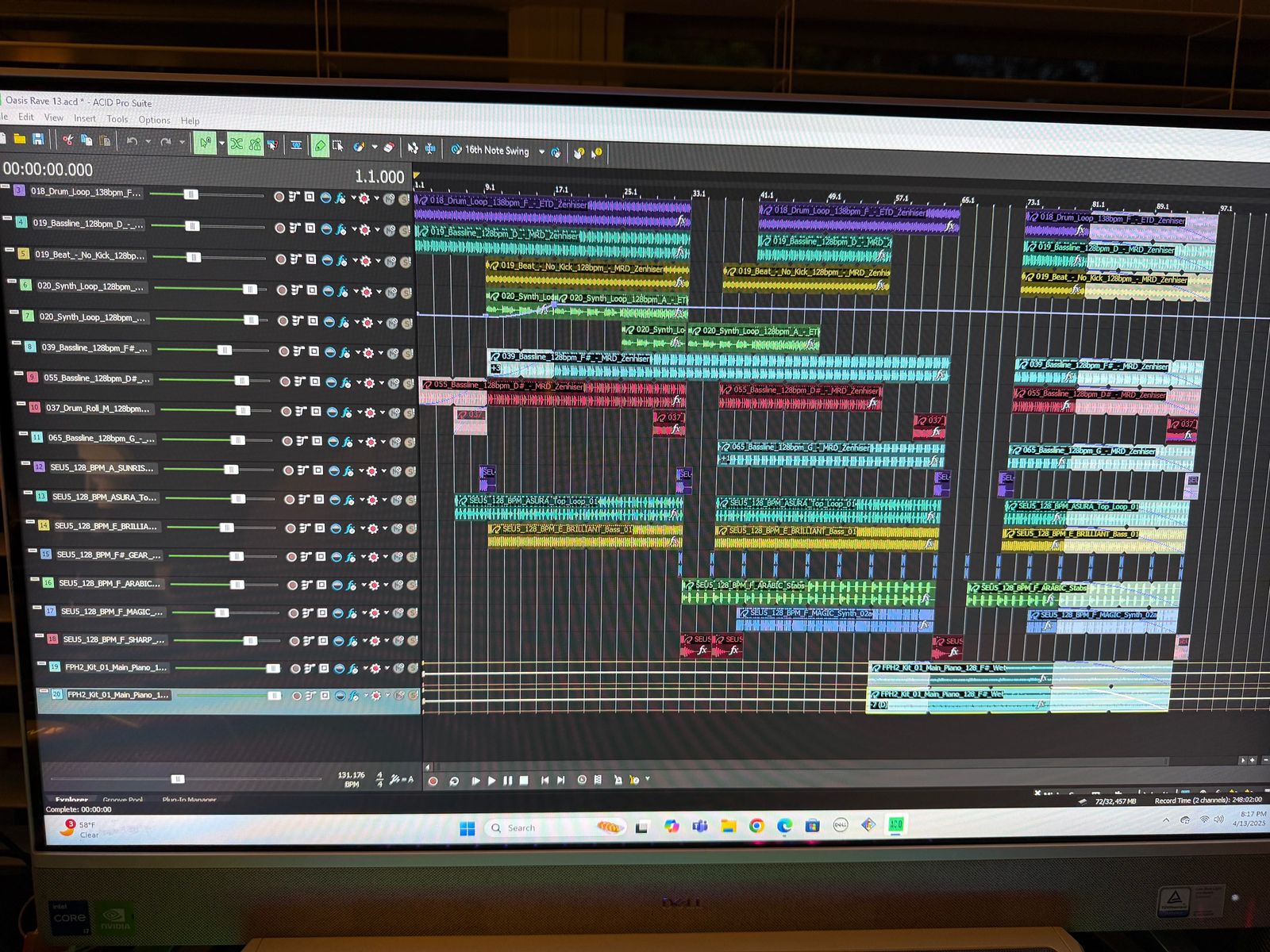Viewport: 1270px width, 952px height.
Task: Open the Options menu
Action: click(x=154, y=120)
